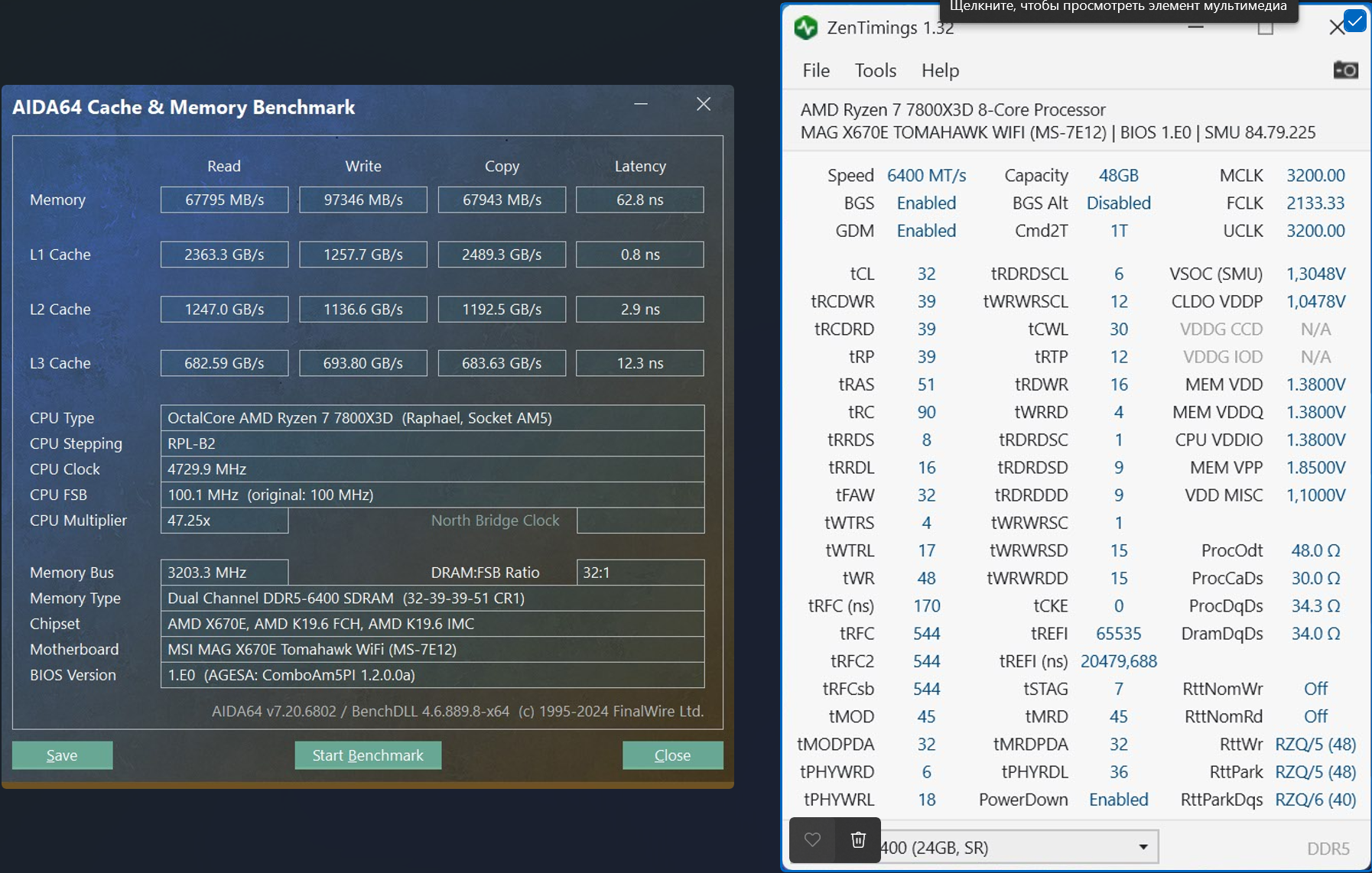Select the VSOC (SMU) value 1,3048V
The image size is (1372, 873).
1315,274
